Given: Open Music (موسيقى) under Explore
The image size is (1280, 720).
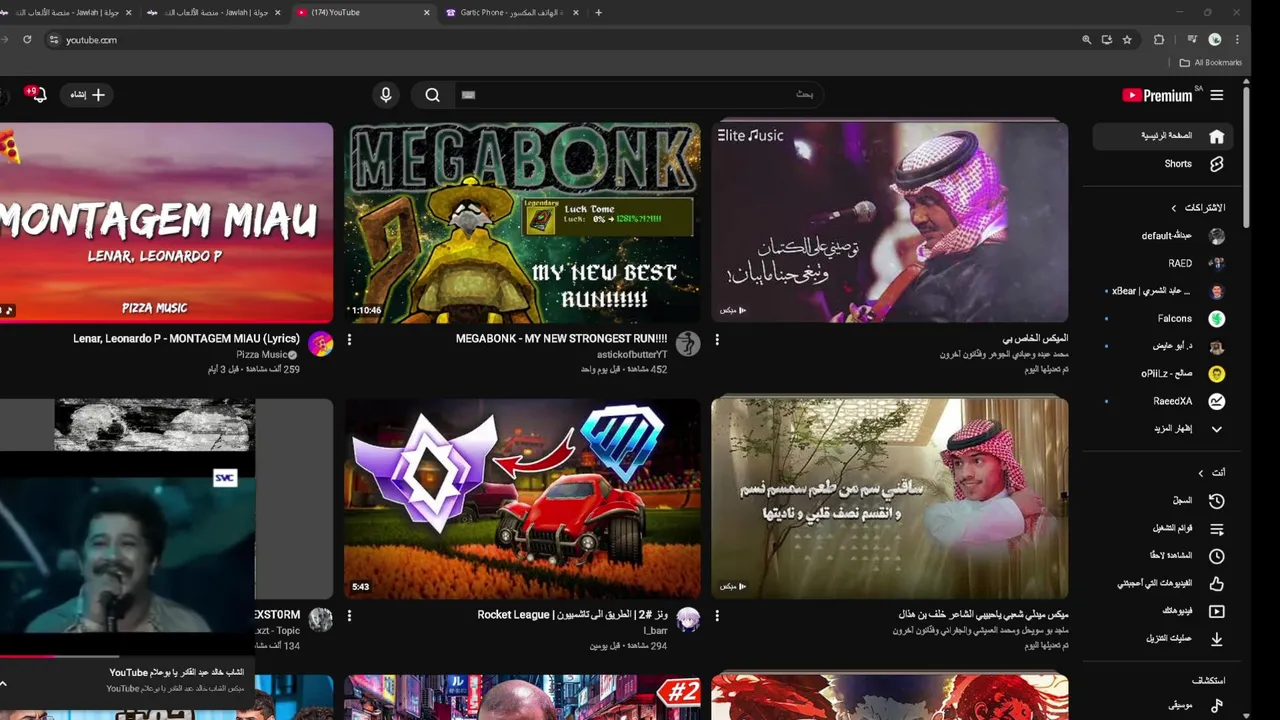Looking at the screenshot, I should [x=1162, y=706].
